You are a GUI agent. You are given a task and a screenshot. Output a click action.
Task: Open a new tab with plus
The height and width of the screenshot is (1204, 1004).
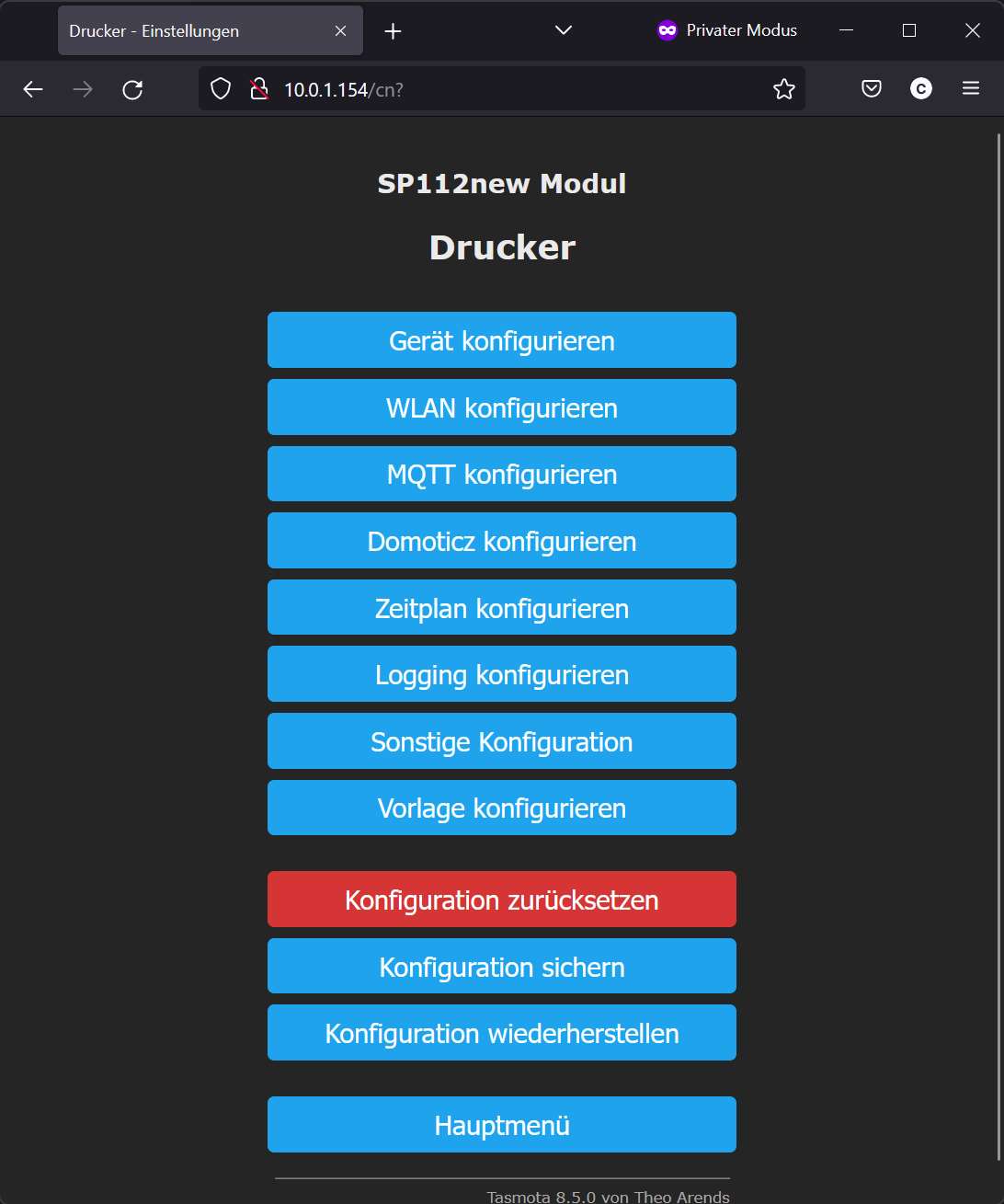[393, 31]
